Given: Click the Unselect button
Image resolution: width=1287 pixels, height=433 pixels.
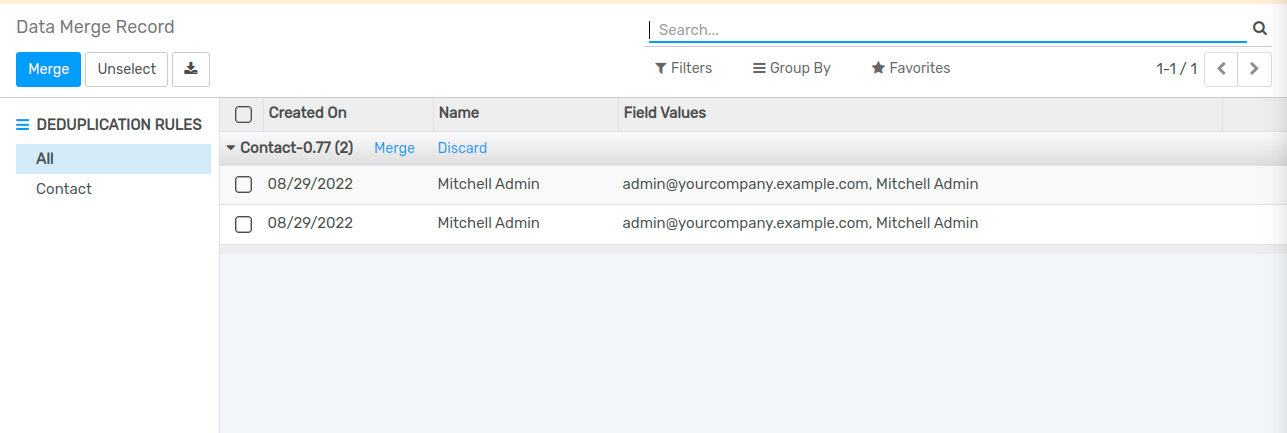Looking at the screenshot, I should 127,69.
